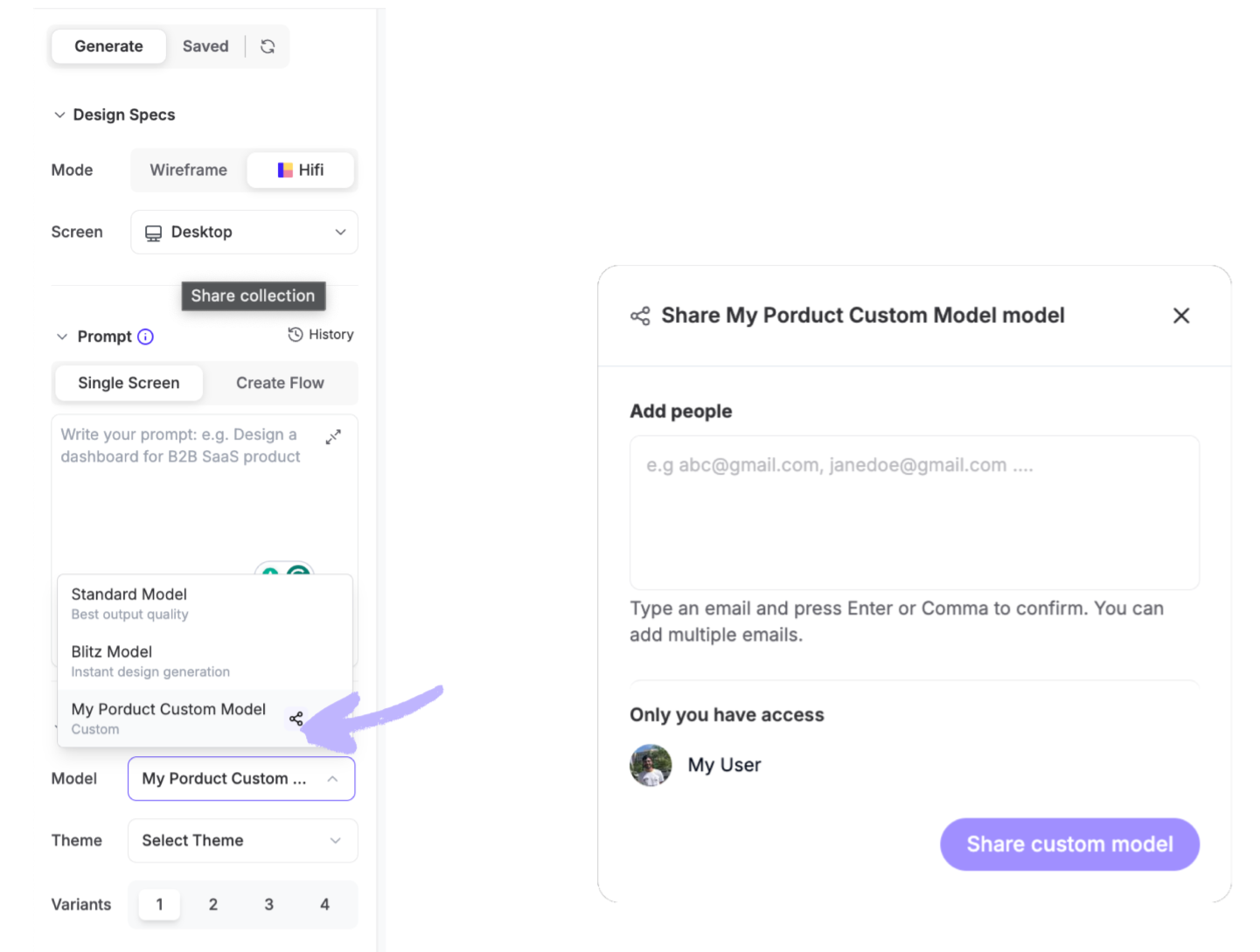
Task: Collapse the Design Specs section
Action: pos(59,115)
